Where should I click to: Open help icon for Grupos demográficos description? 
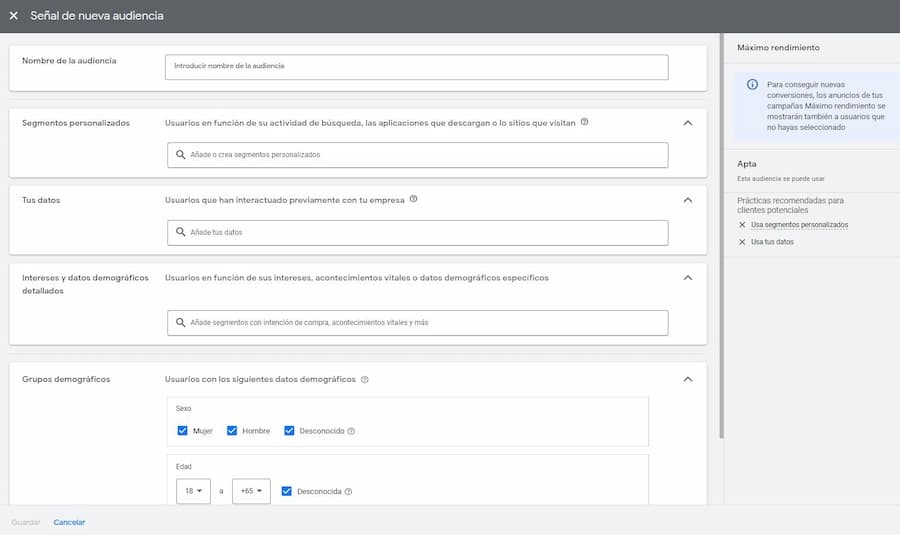click(x=365, y=380)
